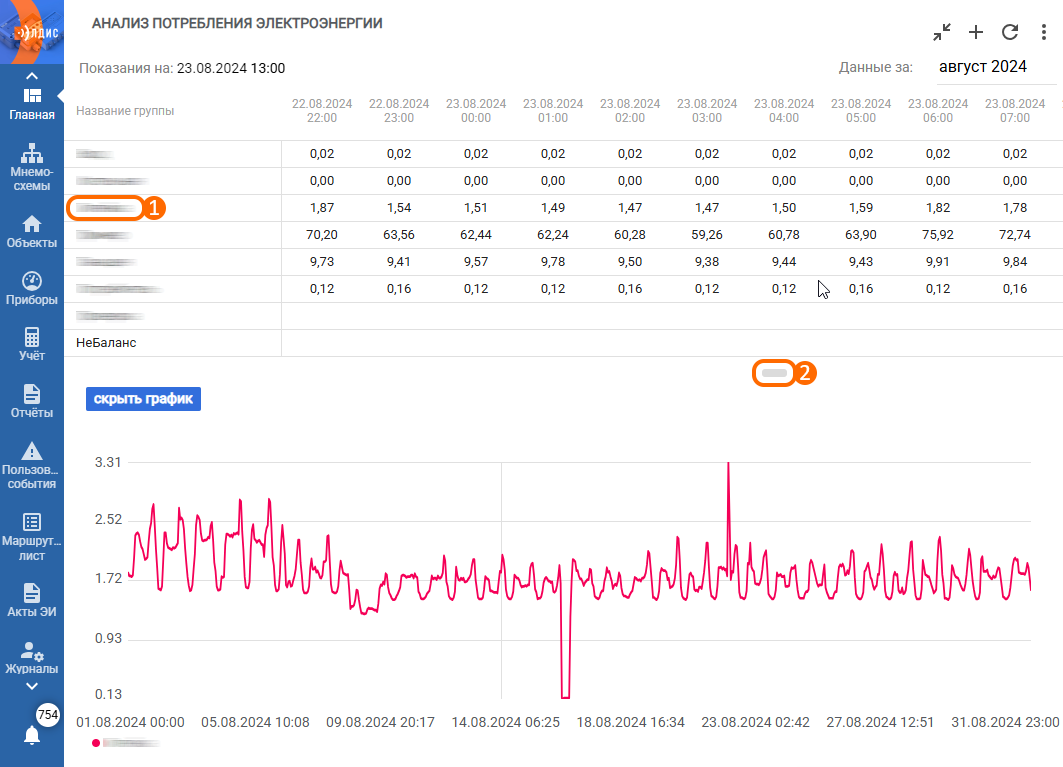Open the three-dot options menu
This screenshot has width=1063, height=767.
coord(1043,32)
